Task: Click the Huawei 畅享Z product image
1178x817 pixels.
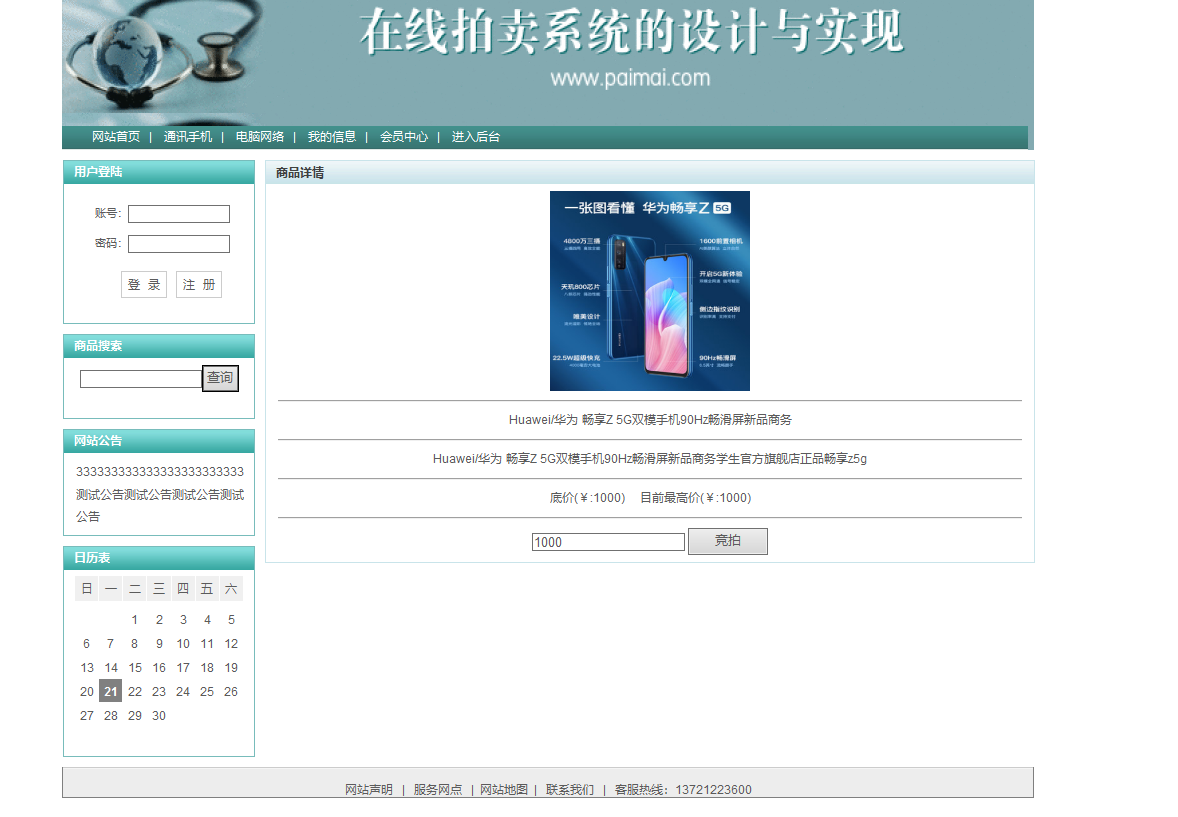Action: pyautogui.click(x=650, y=291)
